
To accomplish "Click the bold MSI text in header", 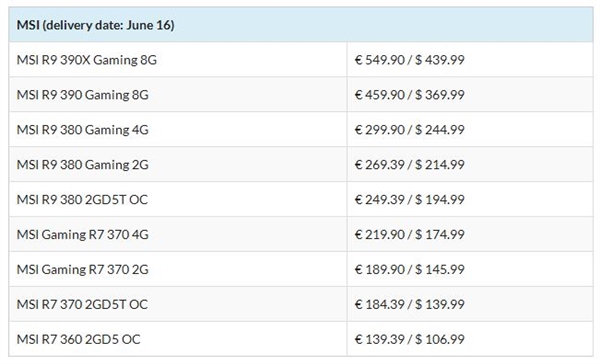I will click(28, 25).
